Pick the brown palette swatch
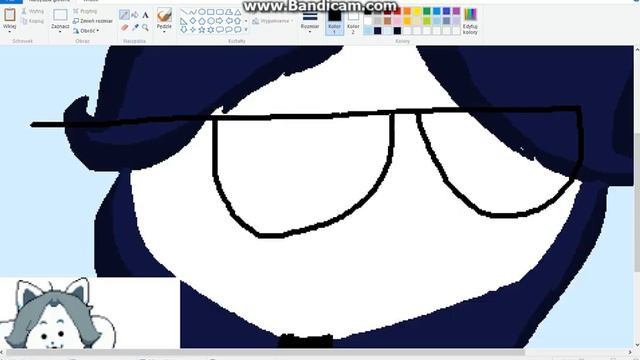The height and width of the screenshot is (360, 640). (387, 21)
